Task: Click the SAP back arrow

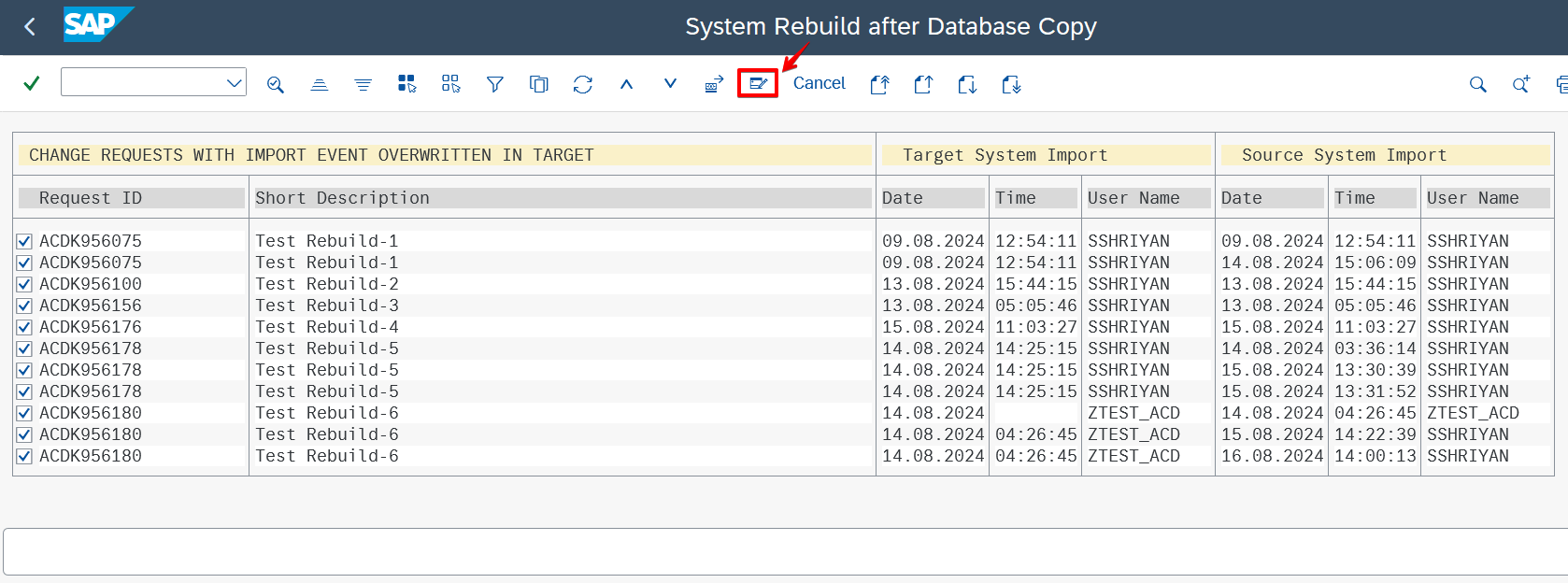Action: click(x=30, y=27)
